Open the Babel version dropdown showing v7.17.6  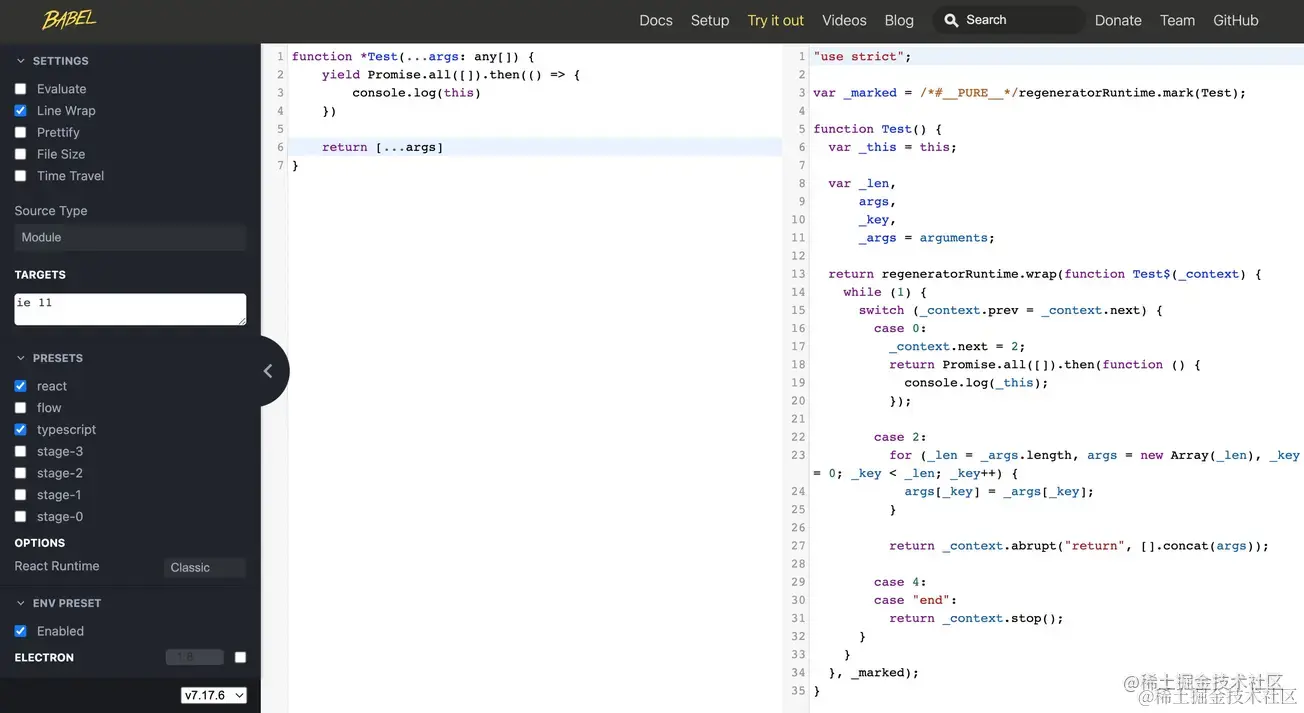(x=213, y=694)
